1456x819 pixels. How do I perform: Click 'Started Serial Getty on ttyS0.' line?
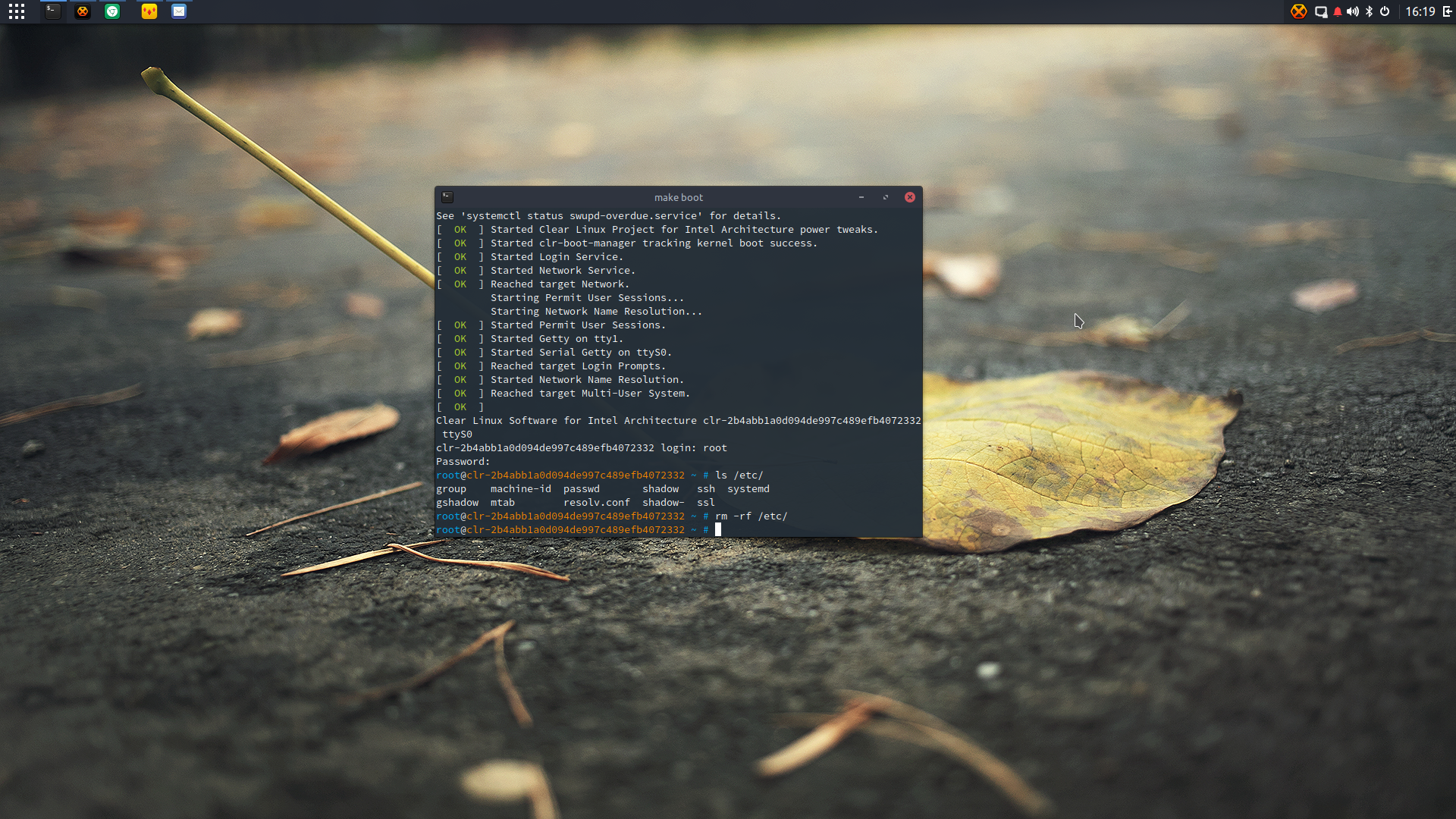[x=581, y=353]
